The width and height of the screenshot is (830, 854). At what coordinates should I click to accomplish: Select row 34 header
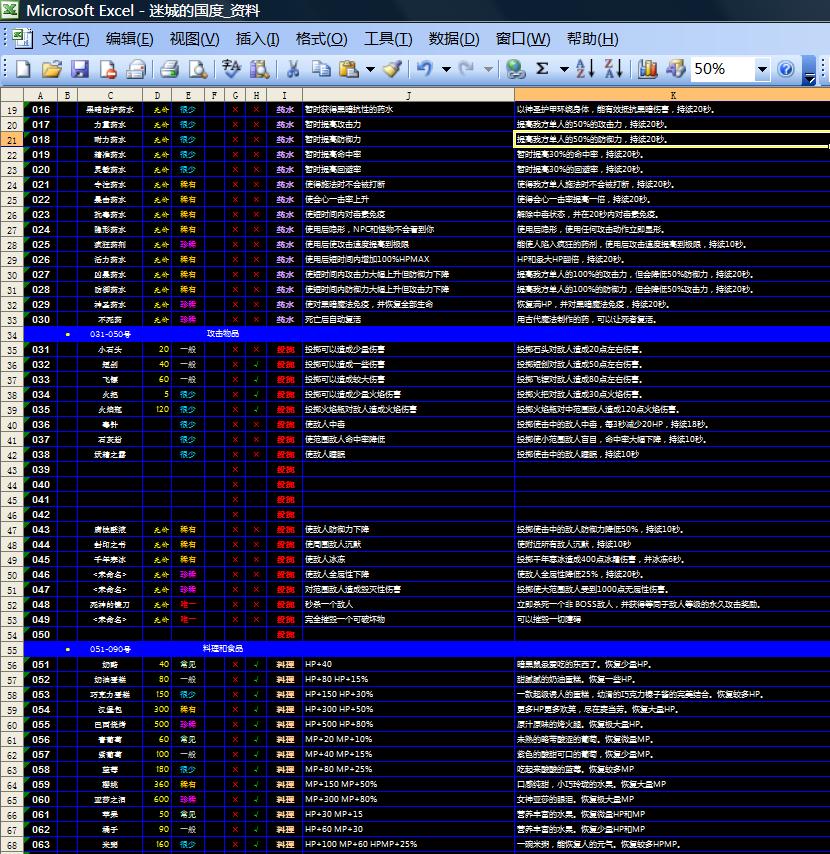click(12, 334)
